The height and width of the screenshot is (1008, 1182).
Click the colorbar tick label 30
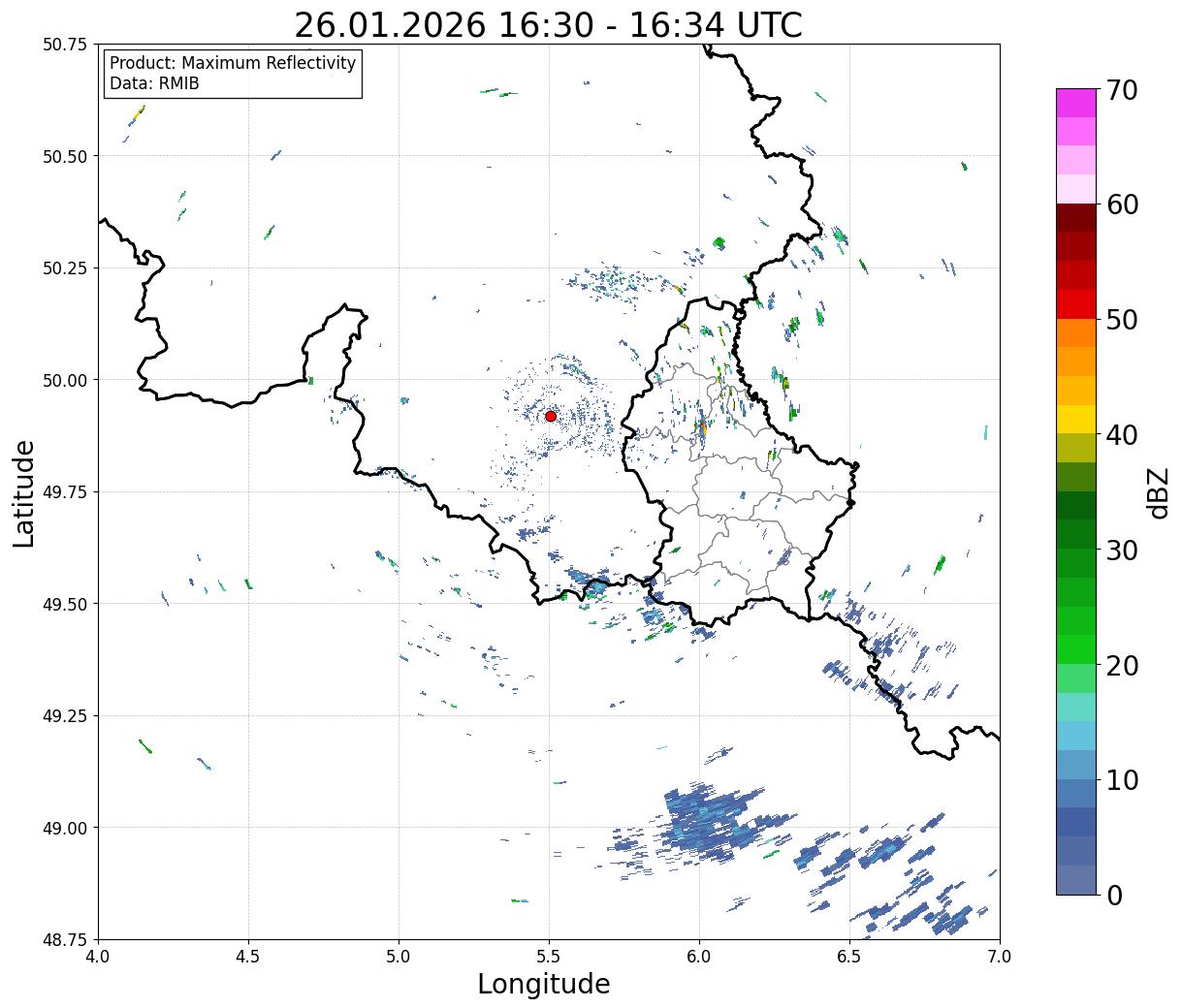click(x=1122, y=550)
